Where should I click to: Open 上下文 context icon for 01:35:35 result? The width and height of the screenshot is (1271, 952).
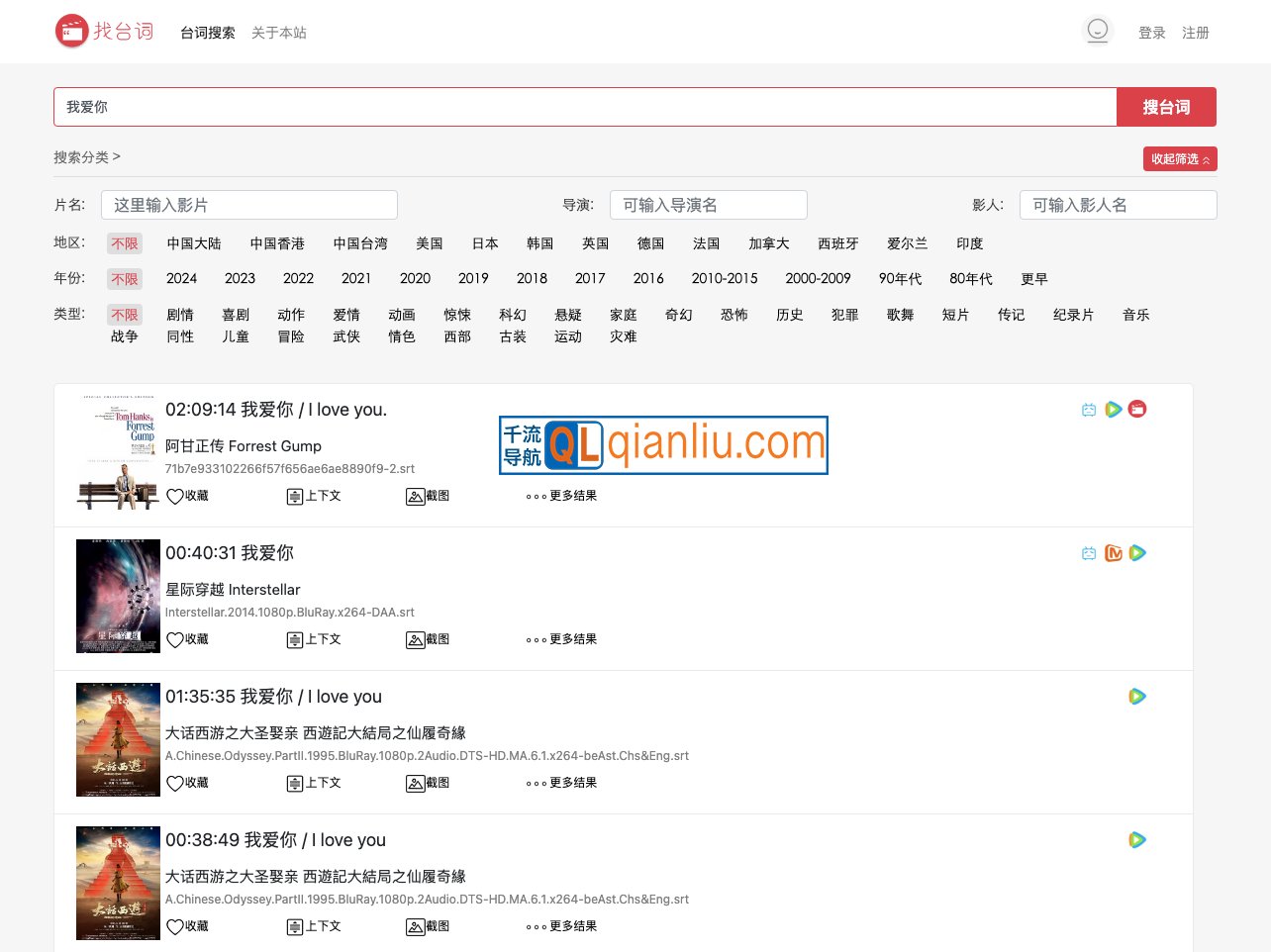(295, 783)
